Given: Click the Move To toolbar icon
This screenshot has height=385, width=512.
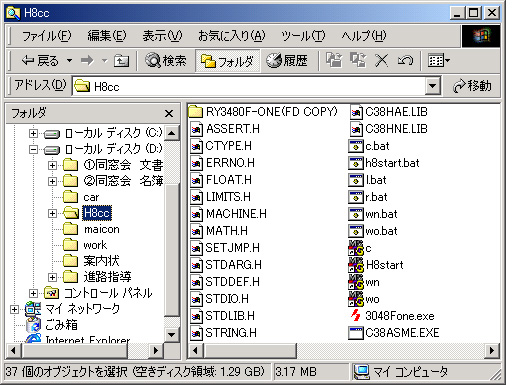Looking at the screenshot, I should click(x=334, y=61).
